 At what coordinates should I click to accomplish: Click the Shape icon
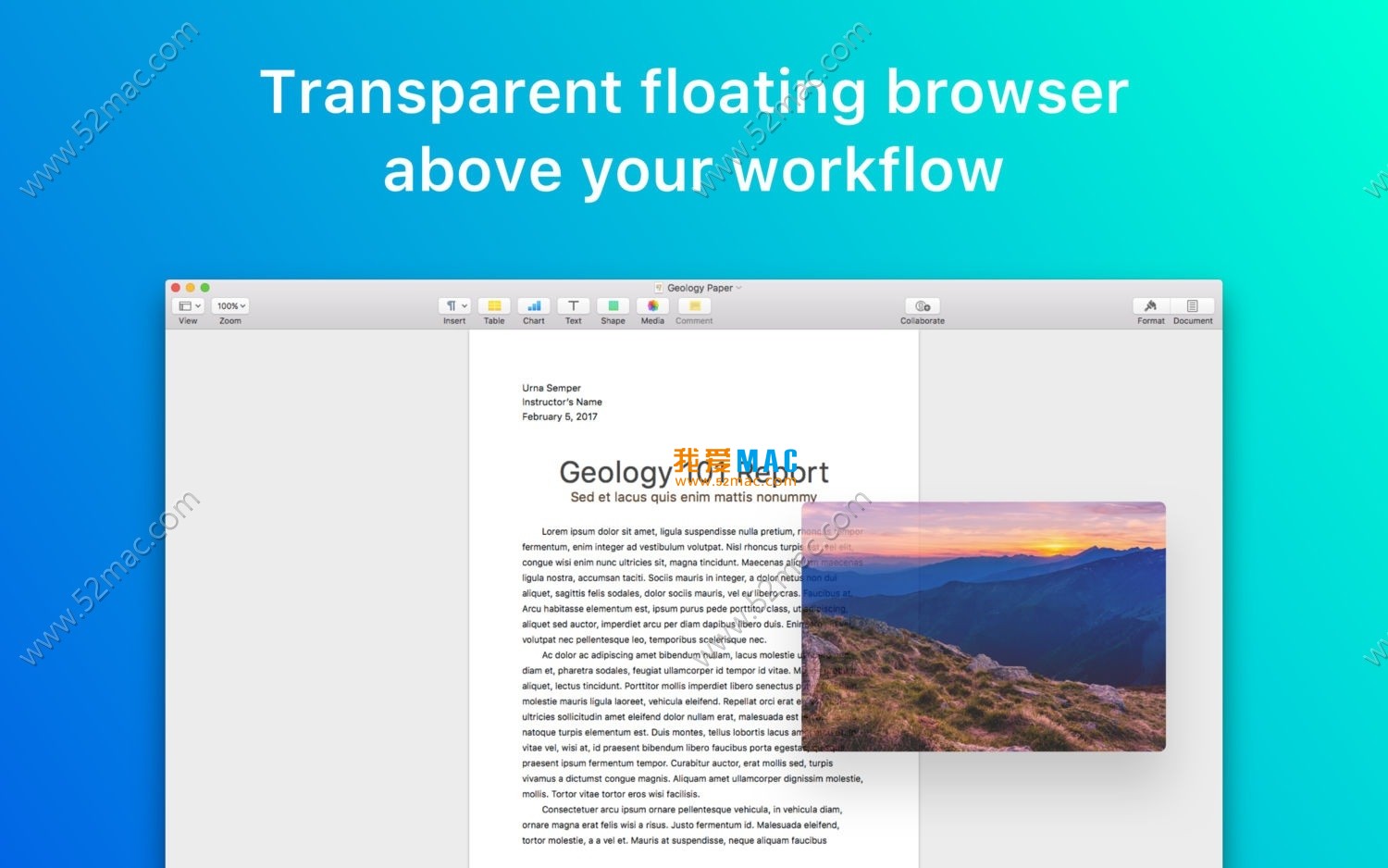click(x=613, y=306)
